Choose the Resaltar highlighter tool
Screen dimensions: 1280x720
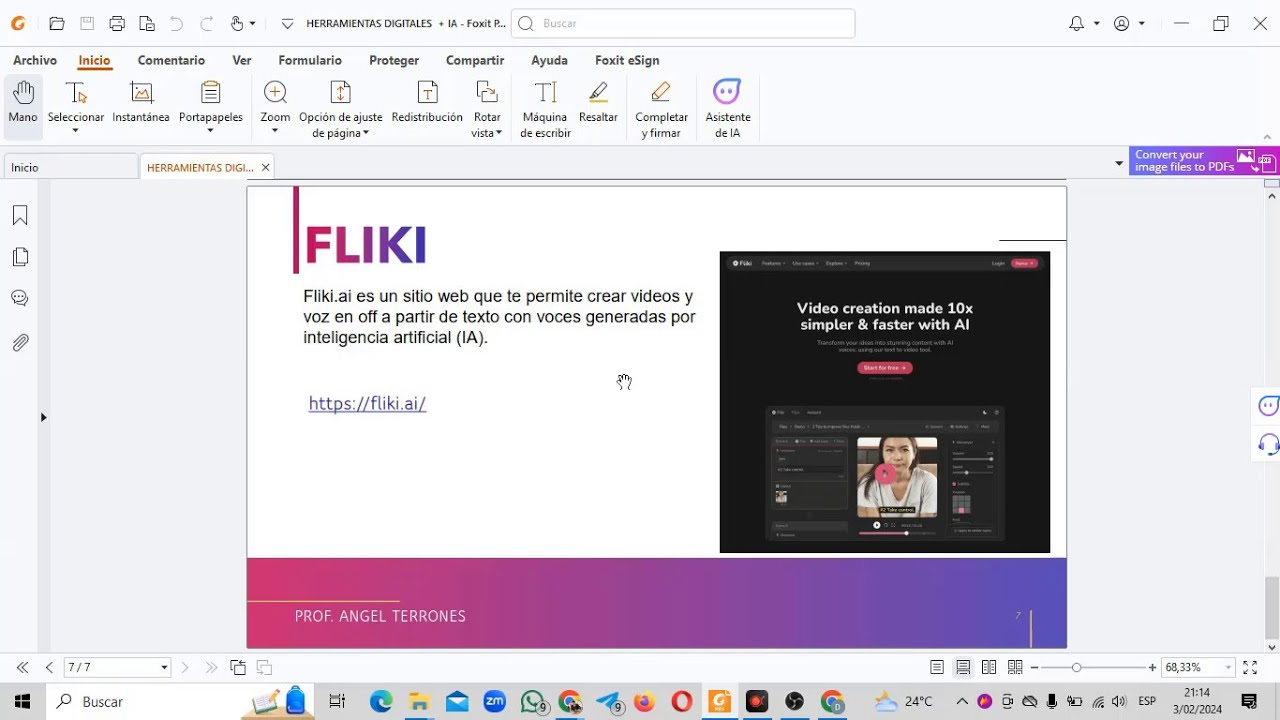coord(598,103)
